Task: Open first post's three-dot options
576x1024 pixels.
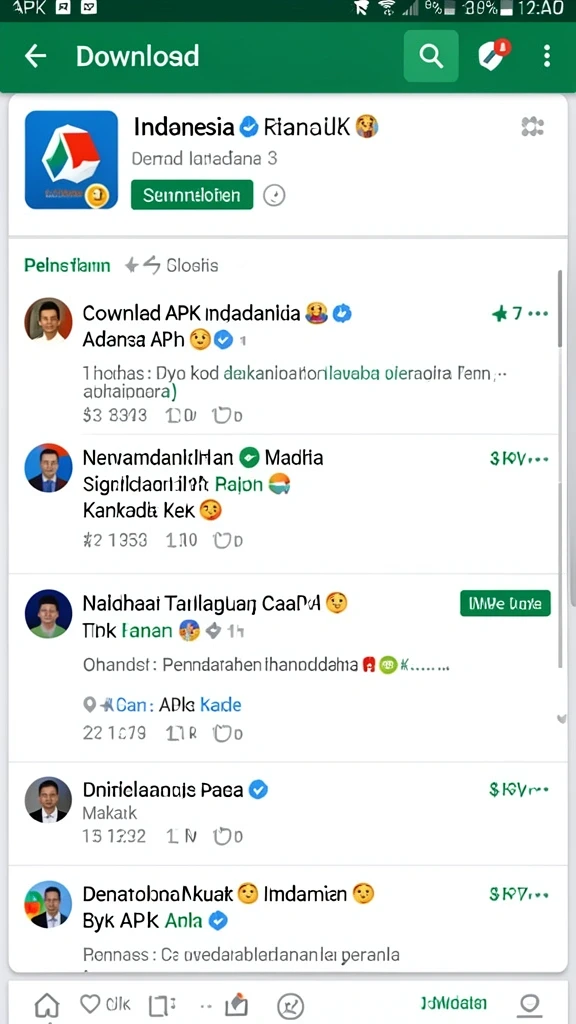Action: tap(537, 314)
